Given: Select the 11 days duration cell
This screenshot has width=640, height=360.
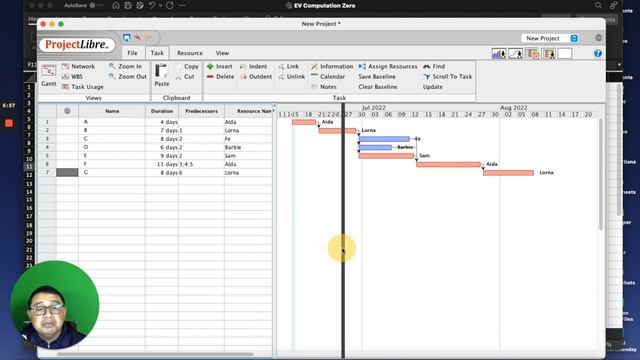Looking at the screenshot, I should (x=162, y=164).
